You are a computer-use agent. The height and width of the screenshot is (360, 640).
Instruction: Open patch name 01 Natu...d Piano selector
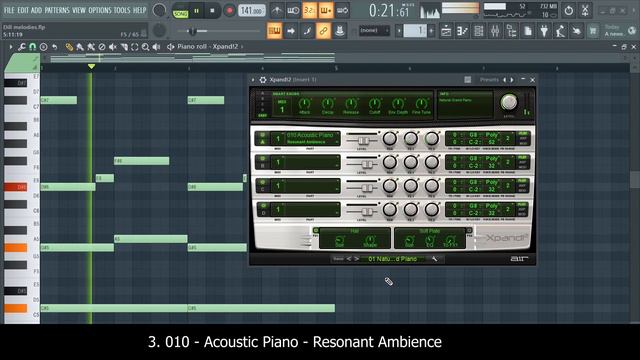tap(393, 259)
